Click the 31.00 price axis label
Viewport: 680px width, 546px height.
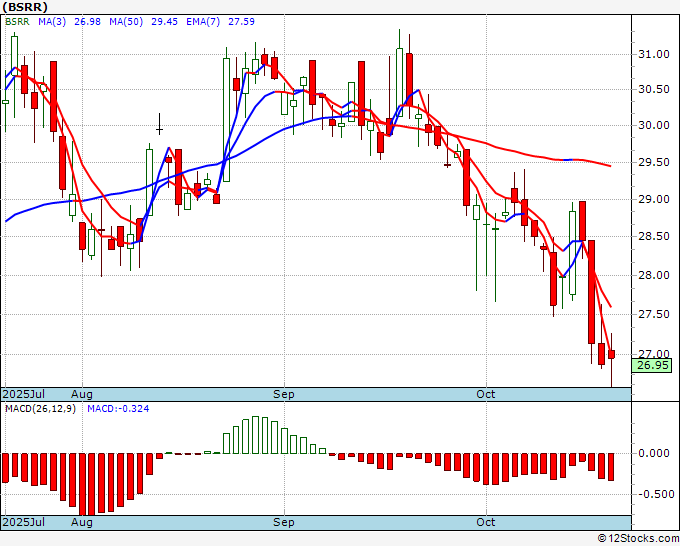[654, 54]
